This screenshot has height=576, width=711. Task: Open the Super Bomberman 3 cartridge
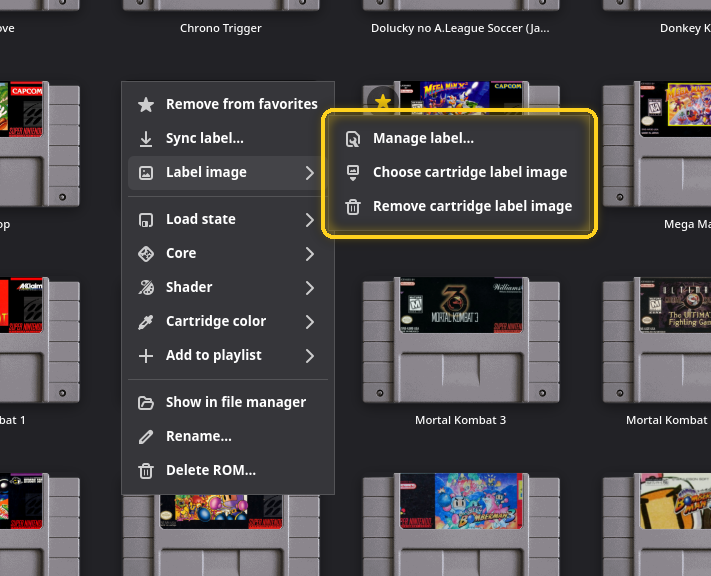click(461, 524)
